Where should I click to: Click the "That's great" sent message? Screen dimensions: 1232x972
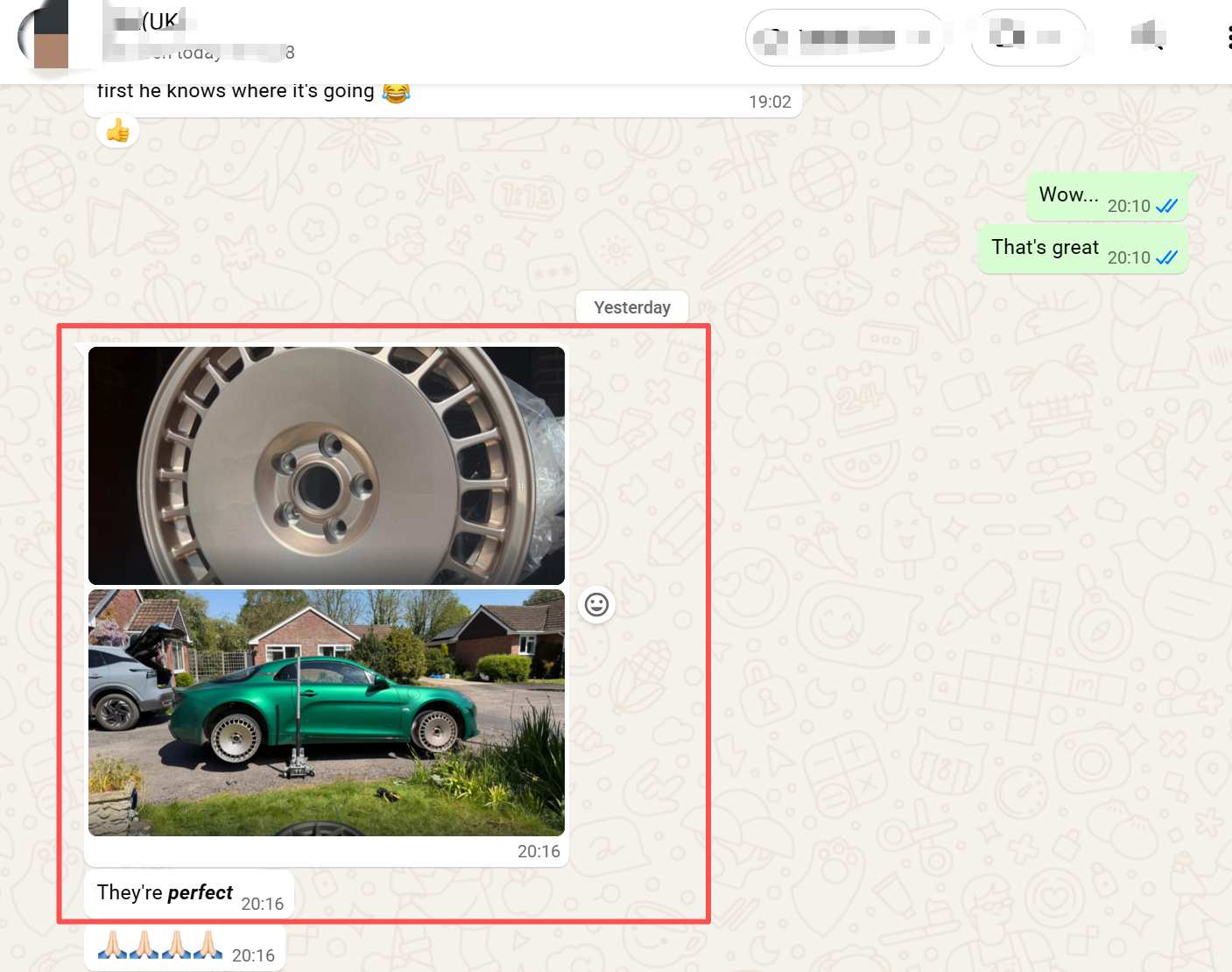point(1083,250)
